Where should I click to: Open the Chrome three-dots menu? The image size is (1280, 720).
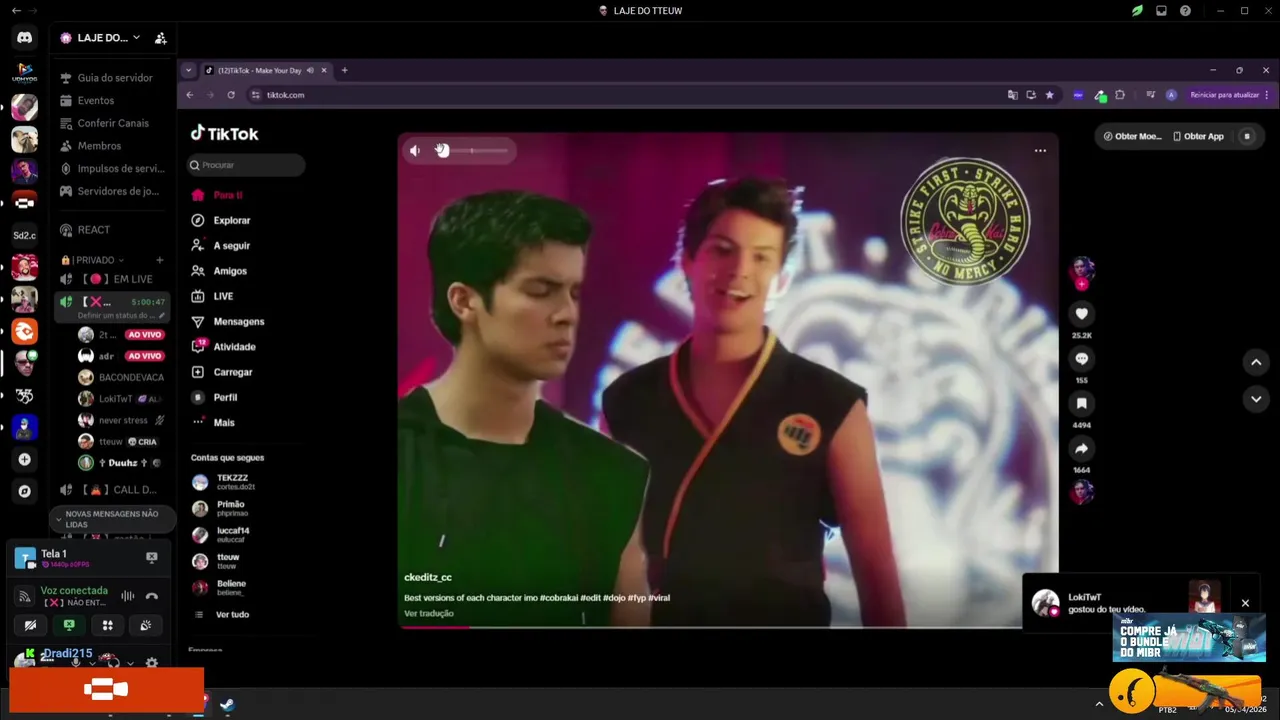[1267, 95]
